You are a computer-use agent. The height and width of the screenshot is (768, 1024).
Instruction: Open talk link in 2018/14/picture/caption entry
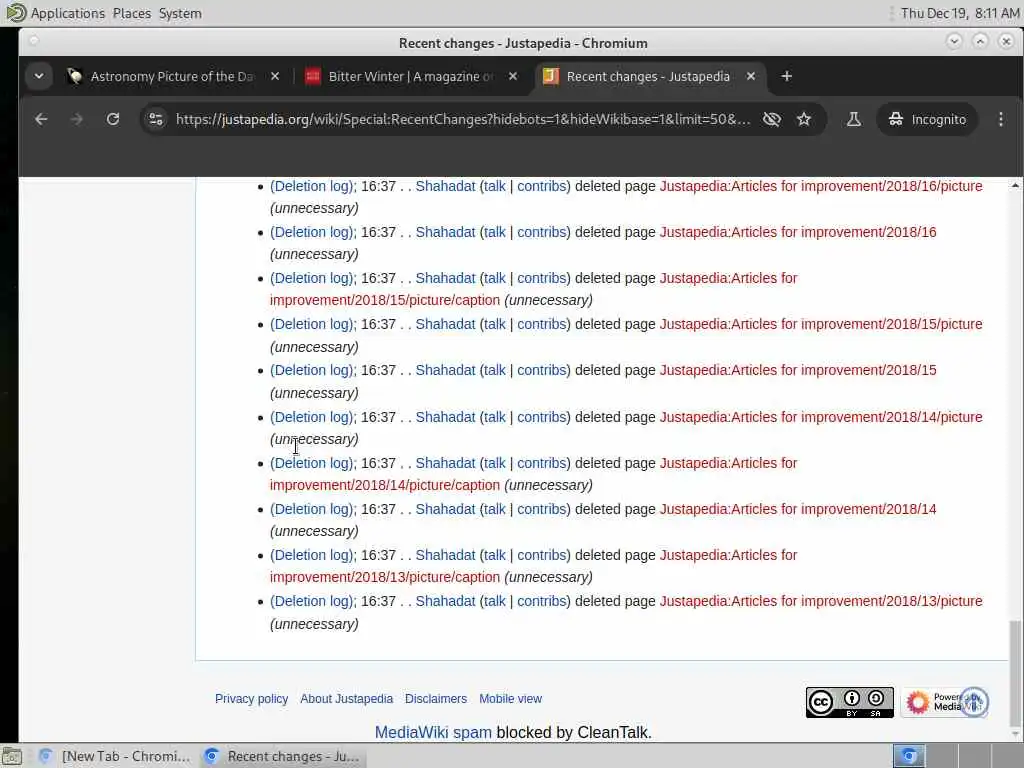click(x=494, y=463)
